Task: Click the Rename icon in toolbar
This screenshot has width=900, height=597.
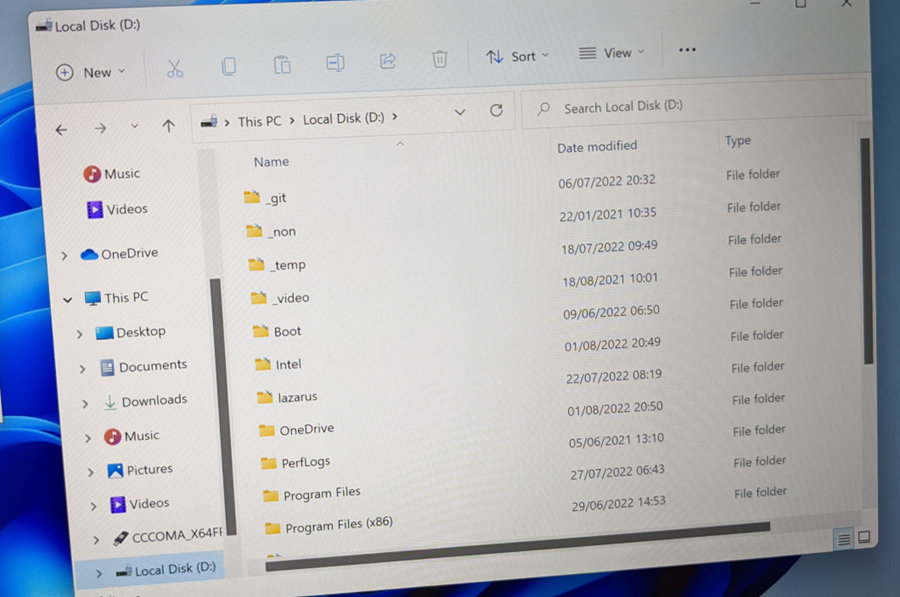Action: [335, 62]
